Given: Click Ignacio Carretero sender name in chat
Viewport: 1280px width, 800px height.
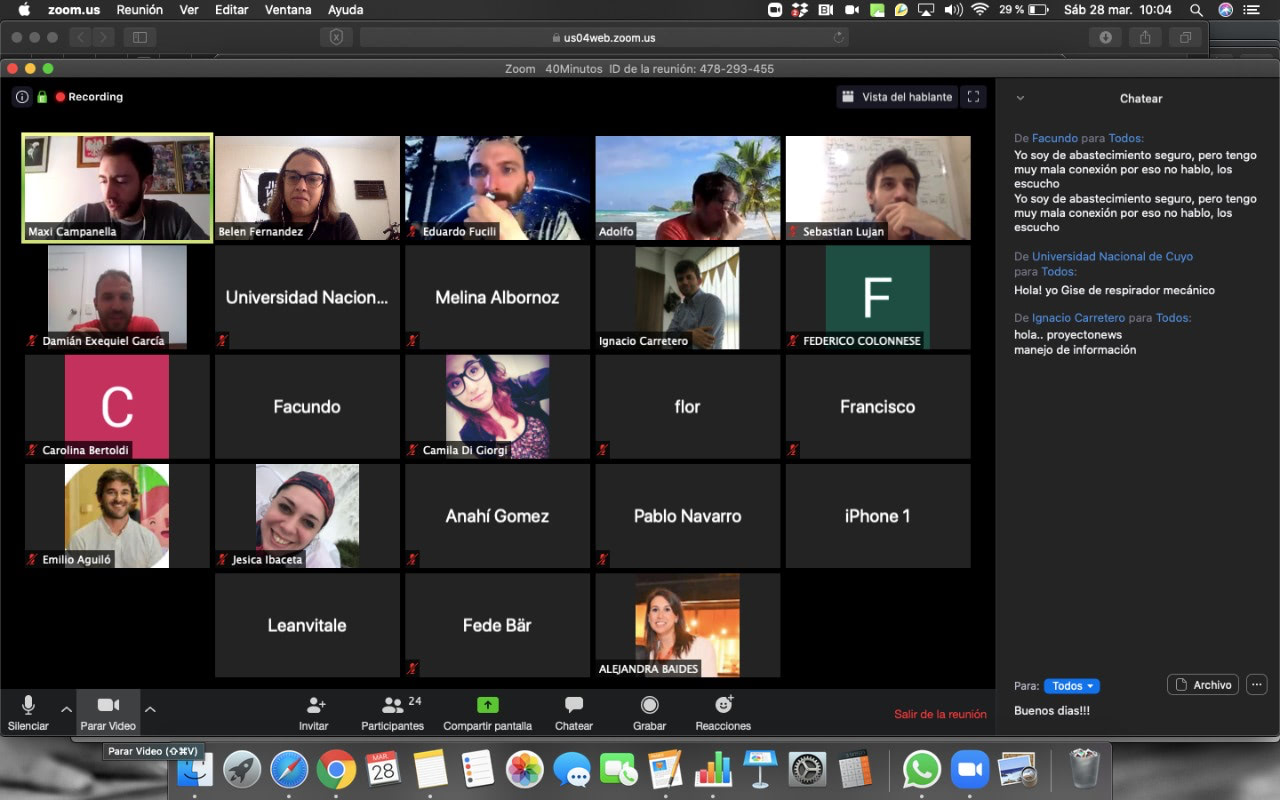Looking at the screenshot, I should coord(1078,318).
